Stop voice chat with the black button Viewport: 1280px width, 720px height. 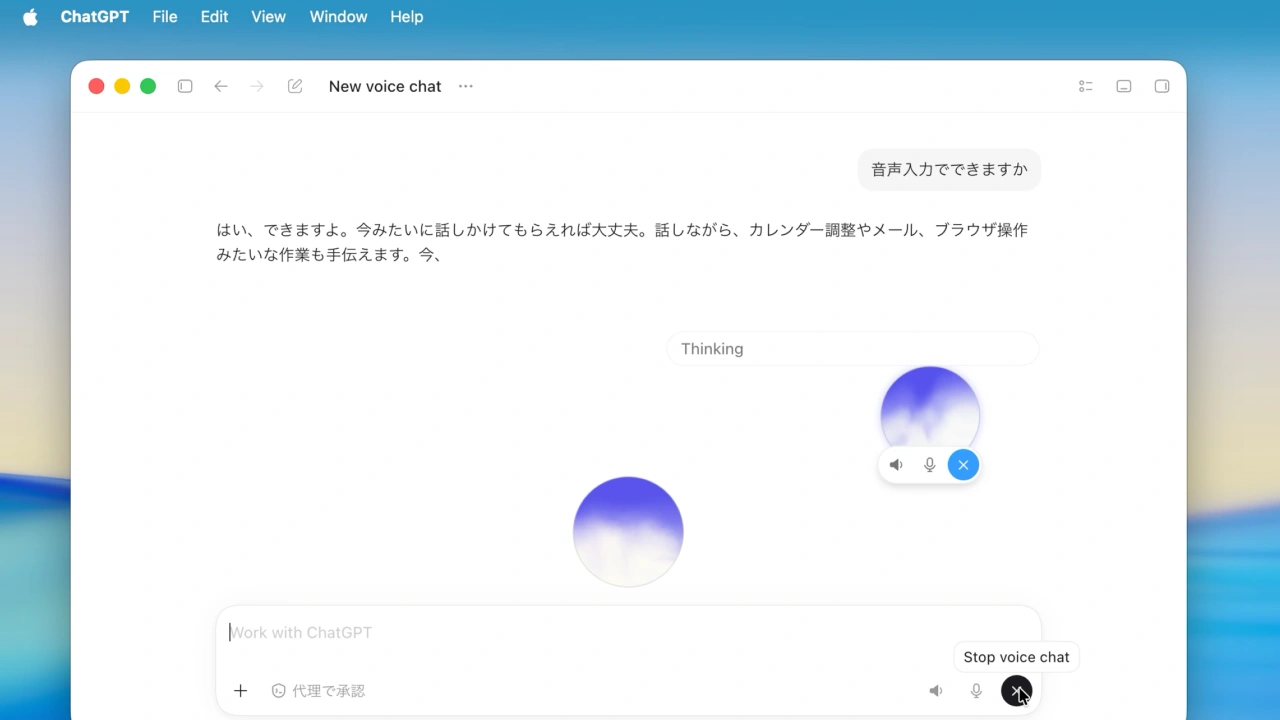point(1016,691)
